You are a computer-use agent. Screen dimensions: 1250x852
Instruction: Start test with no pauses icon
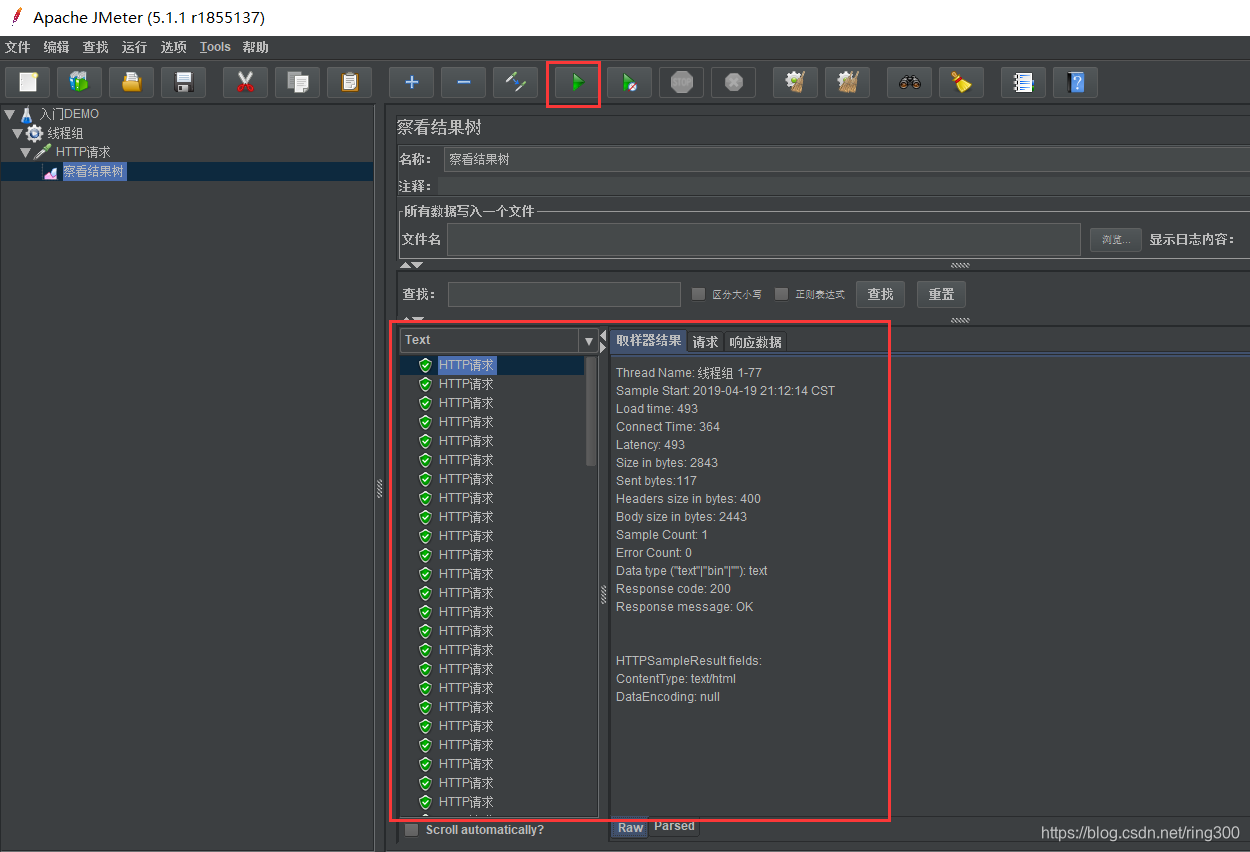pos(629,82)
